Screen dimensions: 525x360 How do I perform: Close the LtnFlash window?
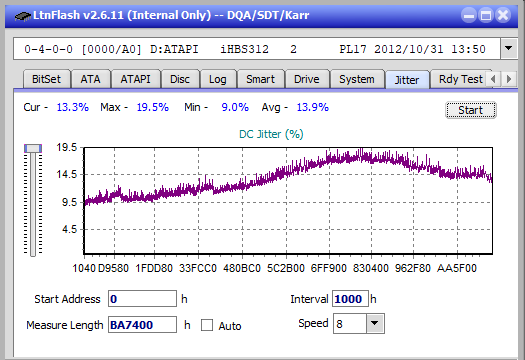point(503,15)
